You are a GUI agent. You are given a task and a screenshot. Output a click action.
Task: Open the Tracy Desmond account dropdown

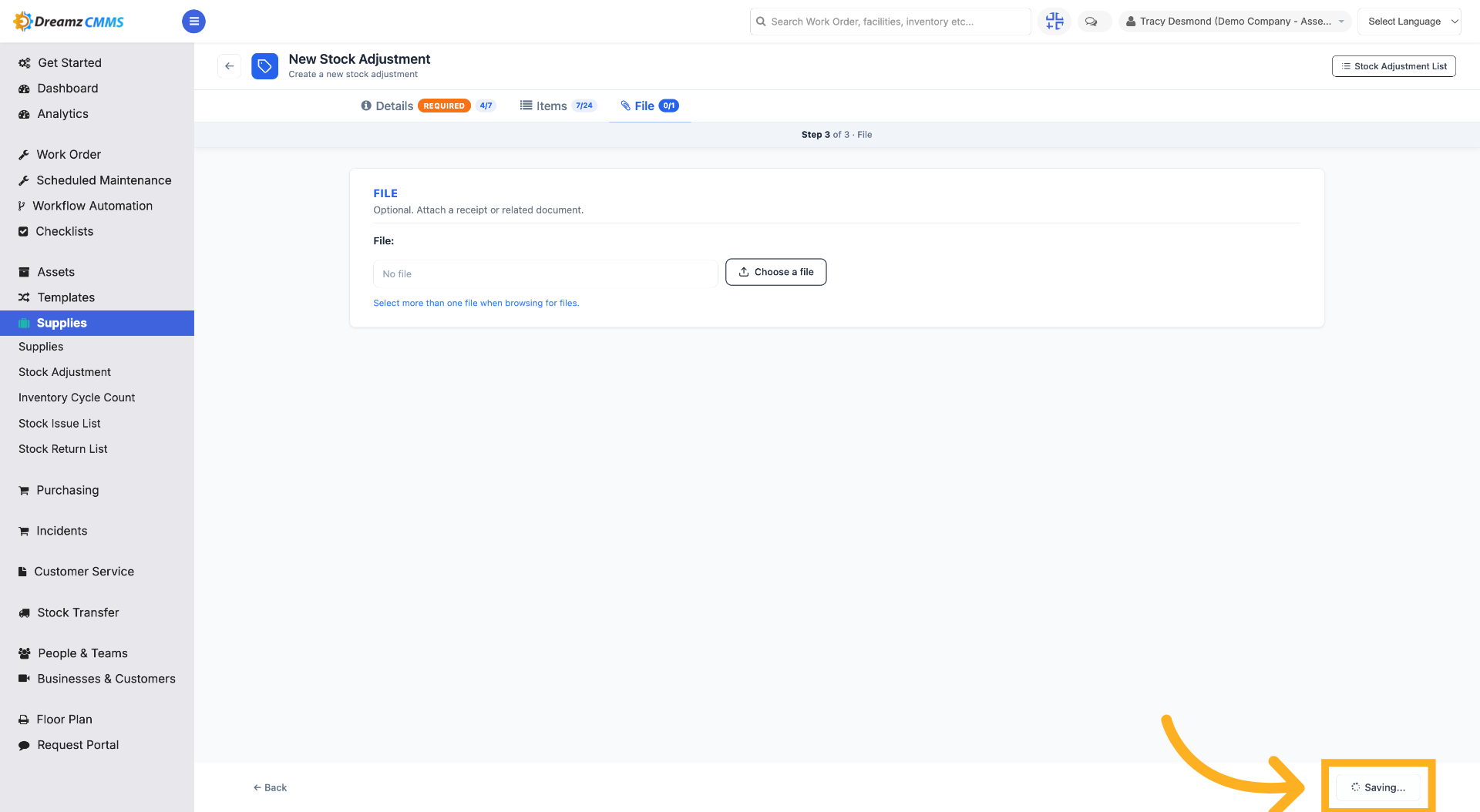click(1235, 22)
